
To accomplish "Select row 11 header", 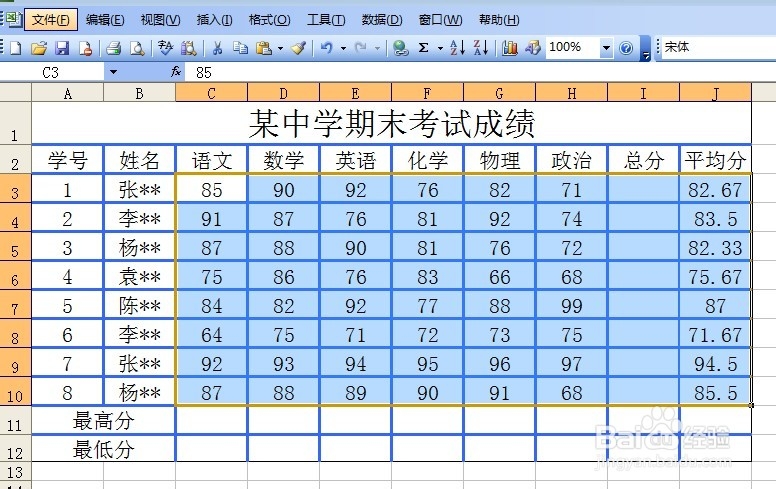I will click(x=15, y=421).
